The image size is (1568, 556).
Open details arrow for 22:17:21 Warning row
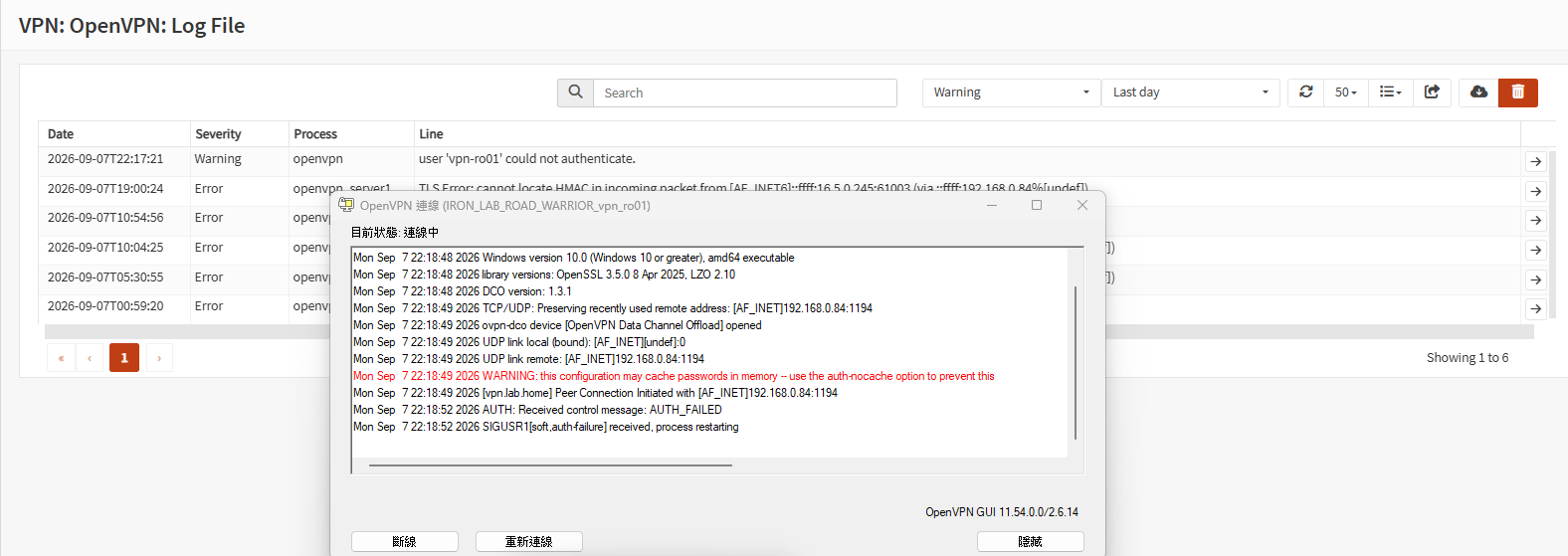(1535, 161)
